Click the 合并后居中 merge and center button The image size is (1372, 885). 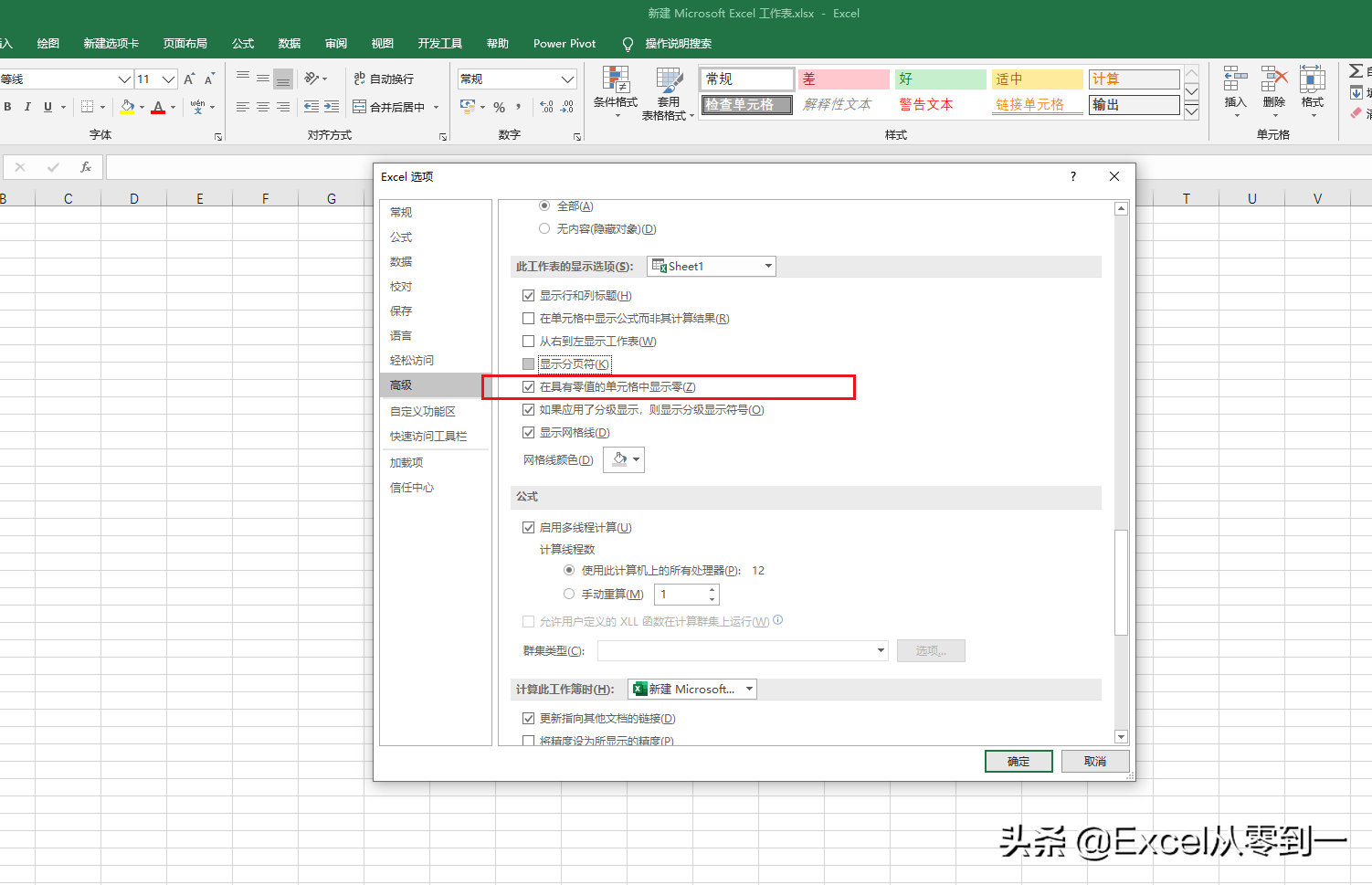point(389,107)
